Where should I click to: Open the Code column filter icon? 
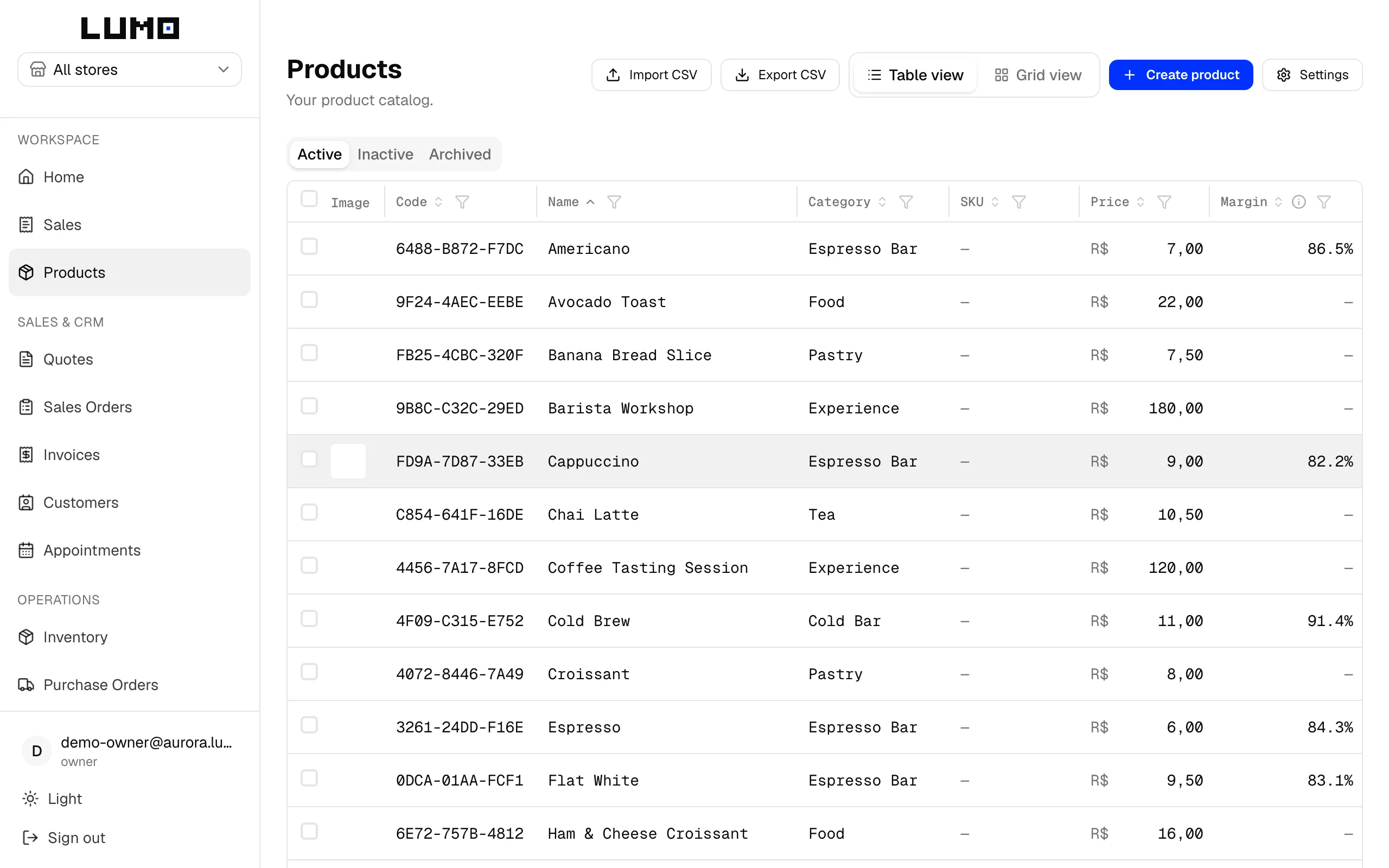(x=462, y=202)
